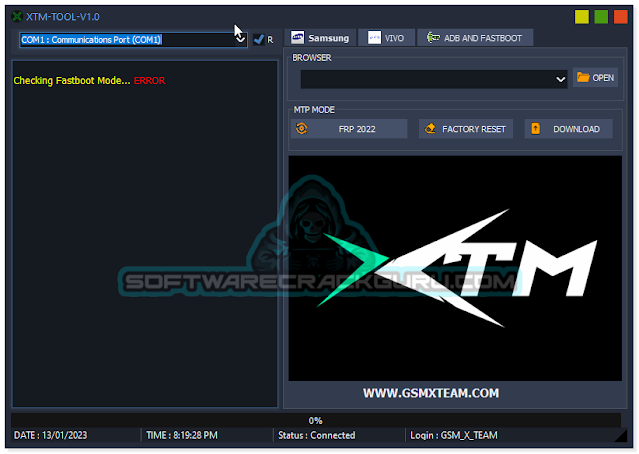The image size is (639, 454).
Task: Click the FACTORY RESET button
Action: (466, 129)
